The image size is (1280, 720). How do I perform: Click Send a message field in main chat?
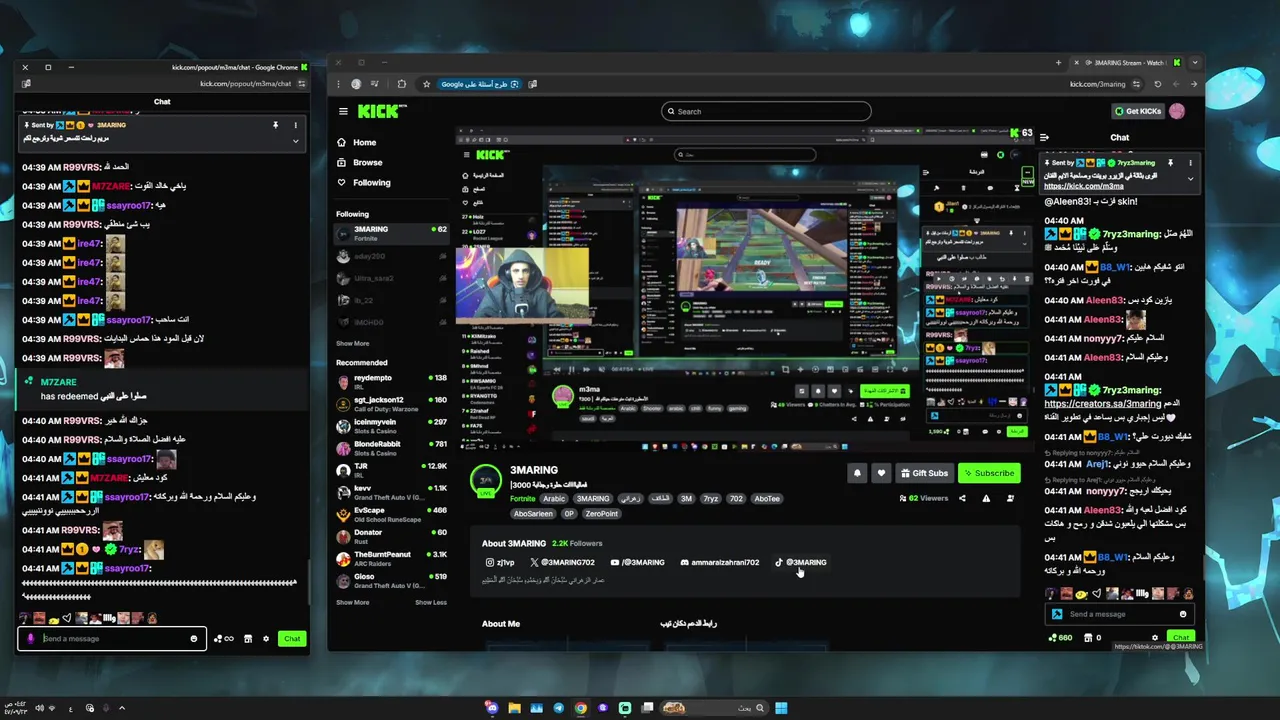coord(1119,614)
